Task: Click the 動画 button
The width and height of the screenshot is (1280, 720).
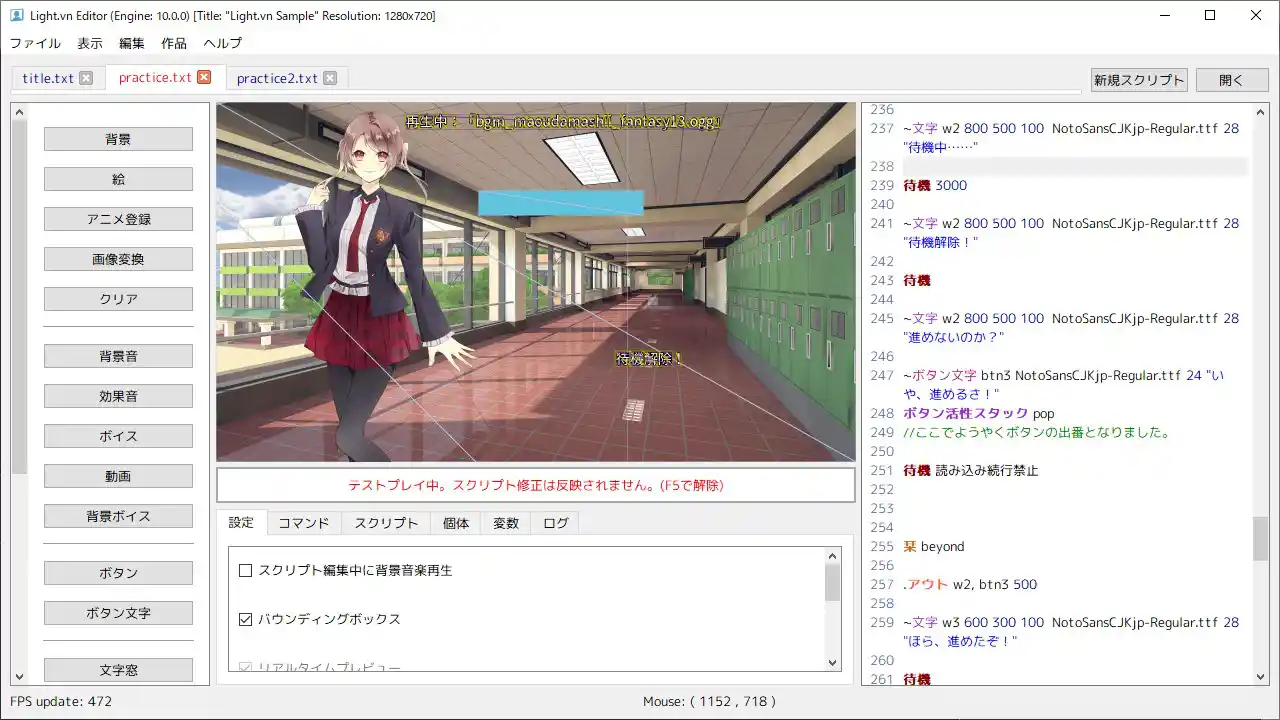Action: (x=118, y=476)
